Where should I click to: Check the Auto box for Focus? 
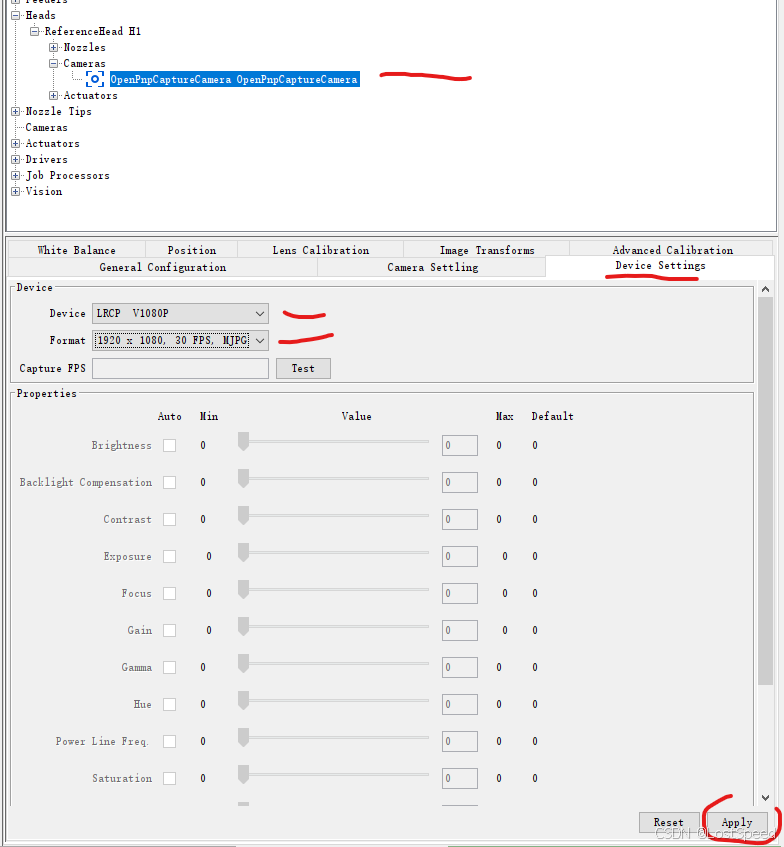click(170, 593)
